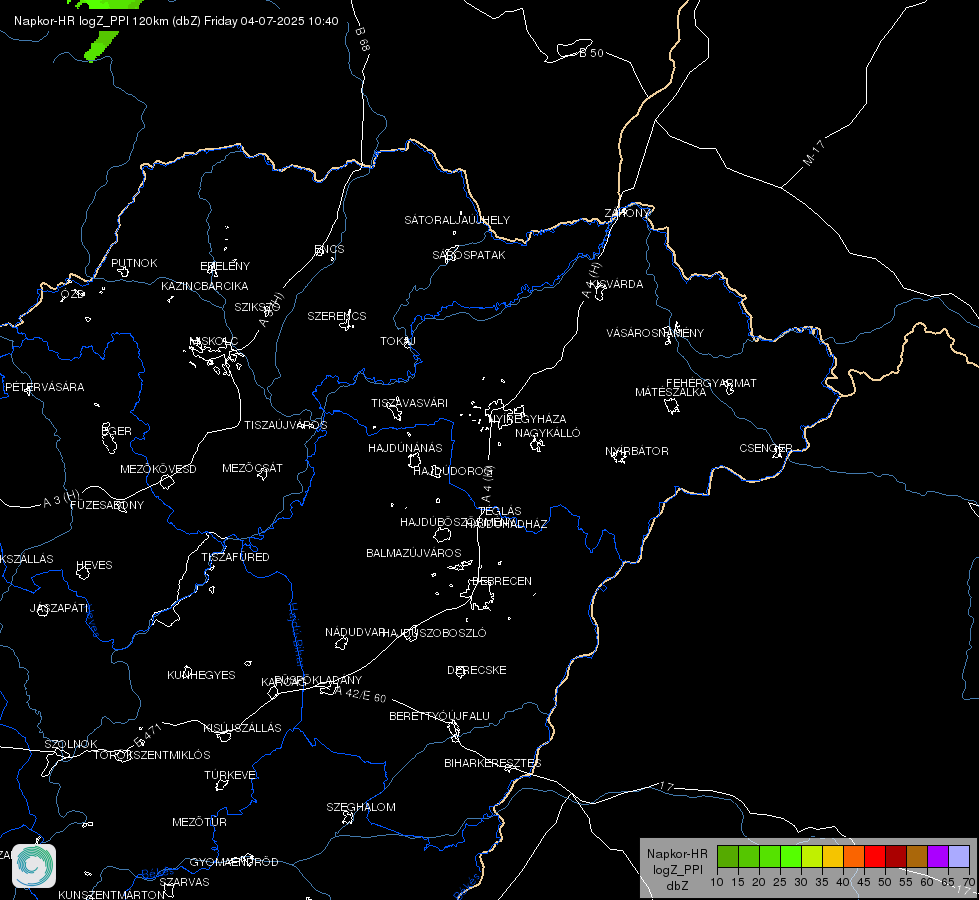
Task: Click the PUTNOK town label
Action: (x=134, y=263)
